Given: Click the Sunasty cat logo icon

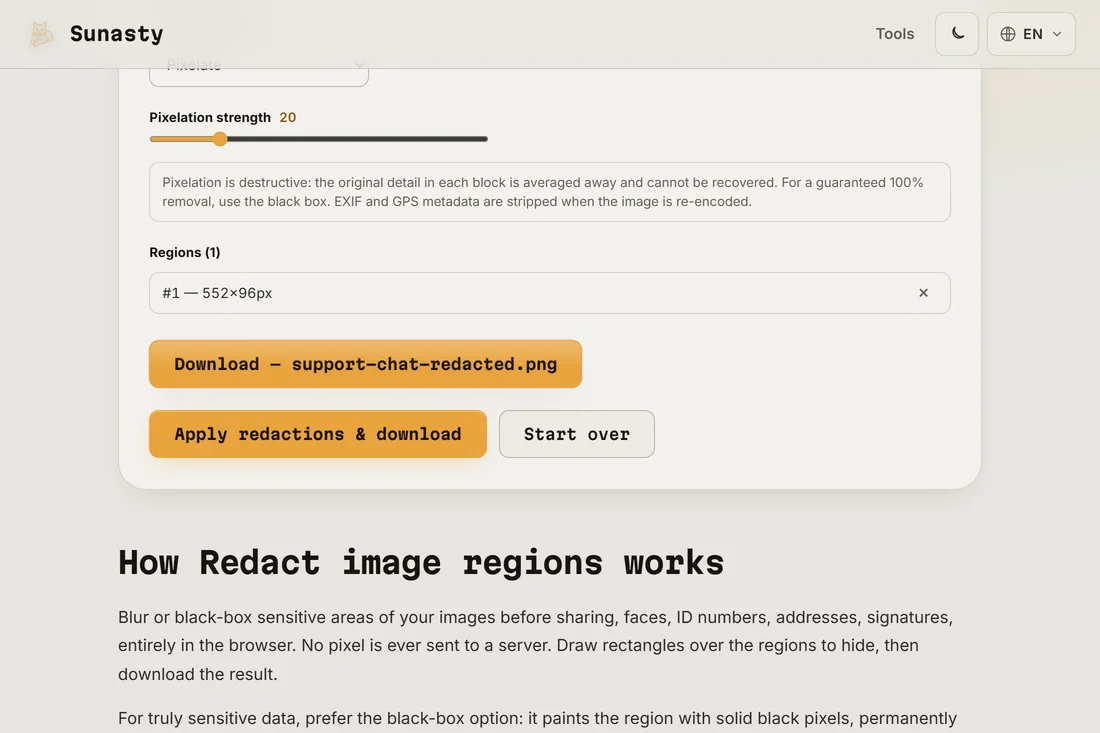Looking at the screenshot, I should (41, 34).
